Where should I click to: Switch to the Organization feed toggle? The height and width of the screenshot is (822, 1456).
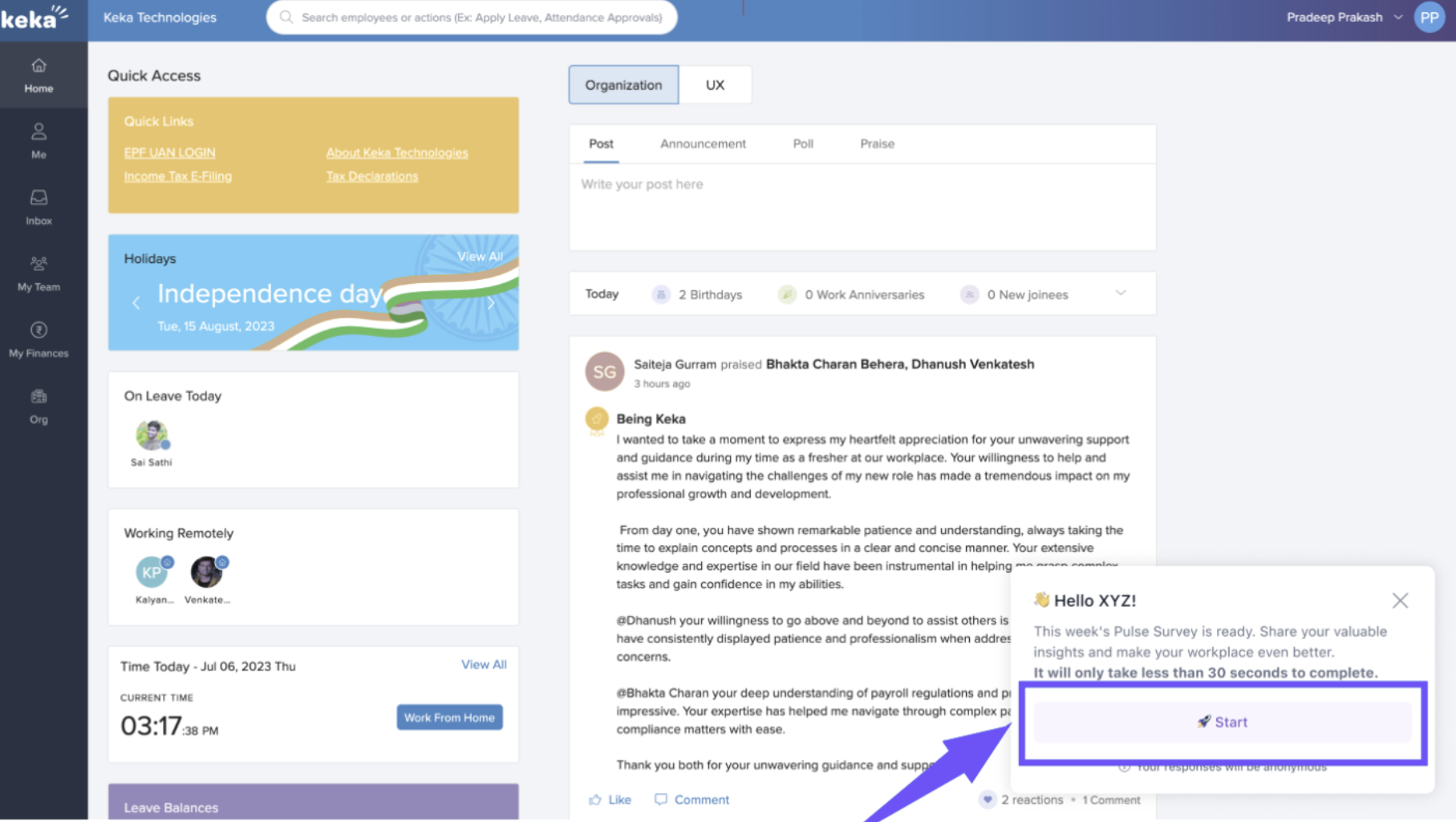pos(623,85)
